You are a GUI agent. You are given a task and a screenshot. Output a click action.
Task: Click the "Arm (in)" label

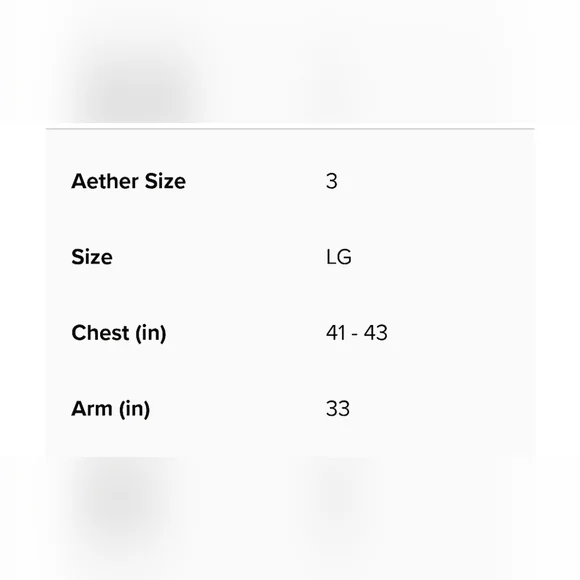coord(111,409)
